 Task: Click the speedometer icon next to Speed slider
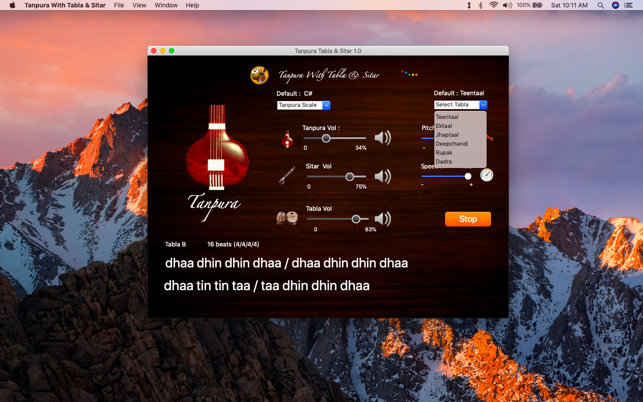click(x=486, y=175)
